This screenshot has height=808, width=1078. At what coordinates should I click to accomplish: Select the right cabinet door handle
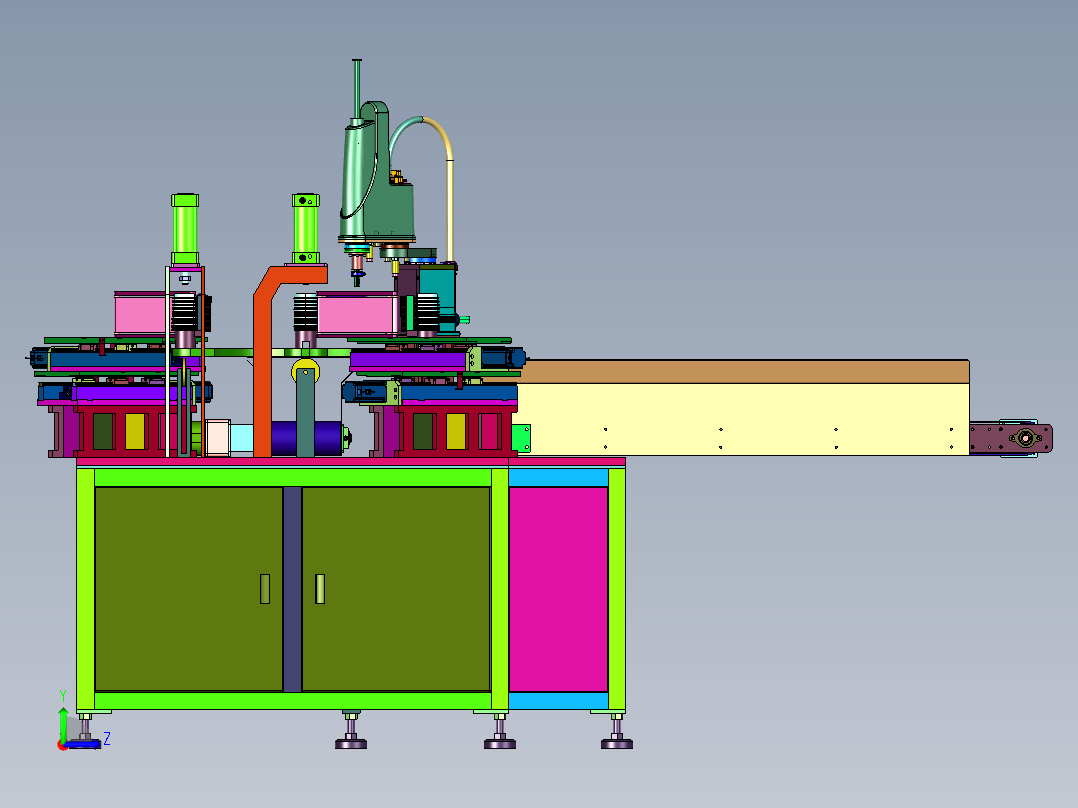(320, 589)
